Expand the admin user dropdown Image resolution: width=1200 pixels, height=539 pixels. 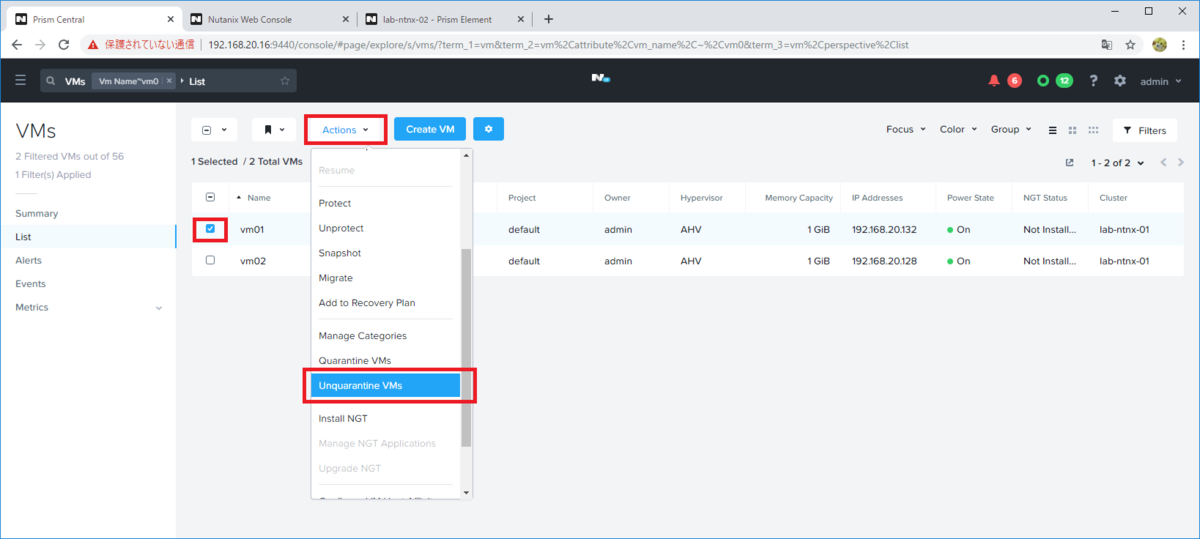(x=1163, y=81)
